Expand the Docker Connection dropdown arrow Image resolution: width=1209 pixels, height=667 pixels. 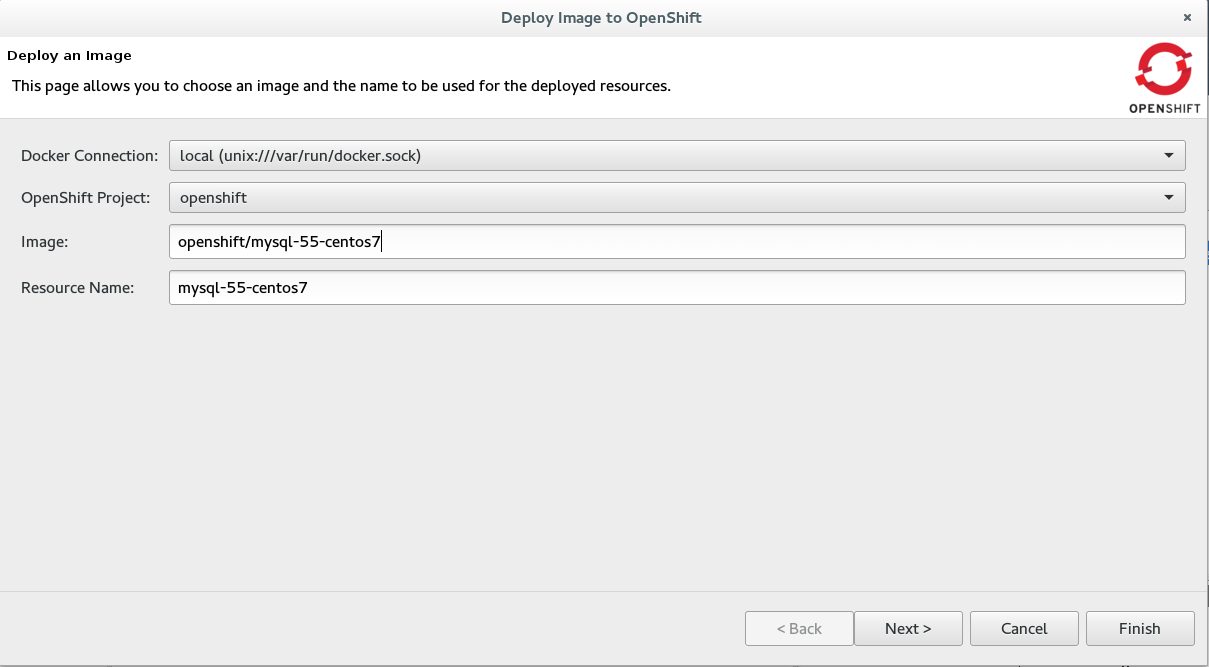tap(1168, 156)
